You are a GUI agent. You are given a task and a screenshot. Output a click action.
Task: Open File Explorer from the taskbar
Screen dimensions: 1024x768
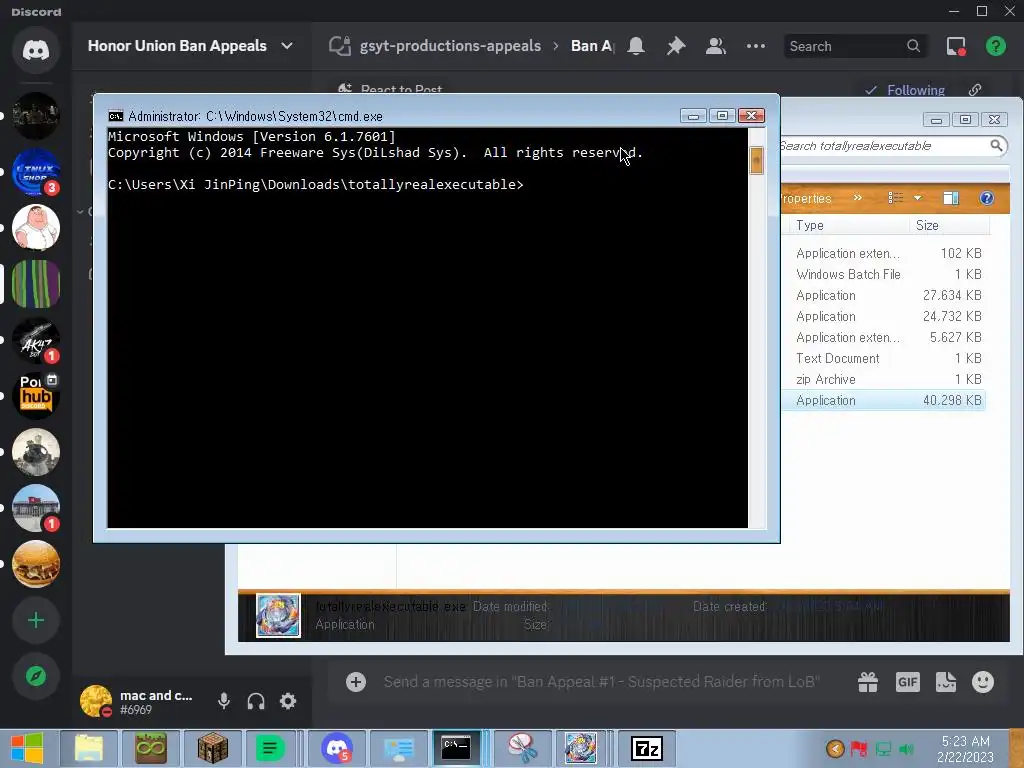pos(89,748)
